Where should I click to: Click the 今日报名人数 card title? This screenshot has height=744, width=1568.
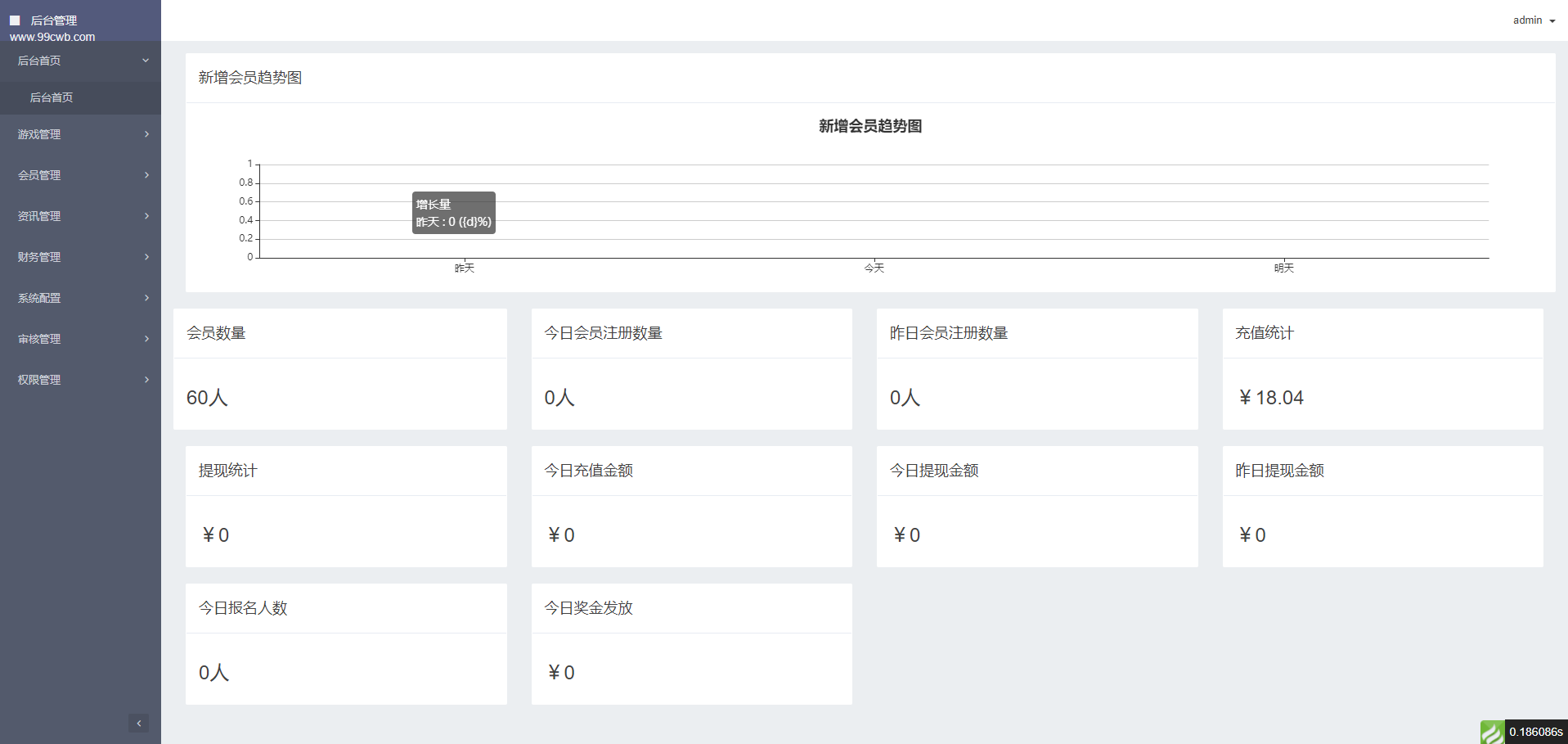[x=243, y=608]
